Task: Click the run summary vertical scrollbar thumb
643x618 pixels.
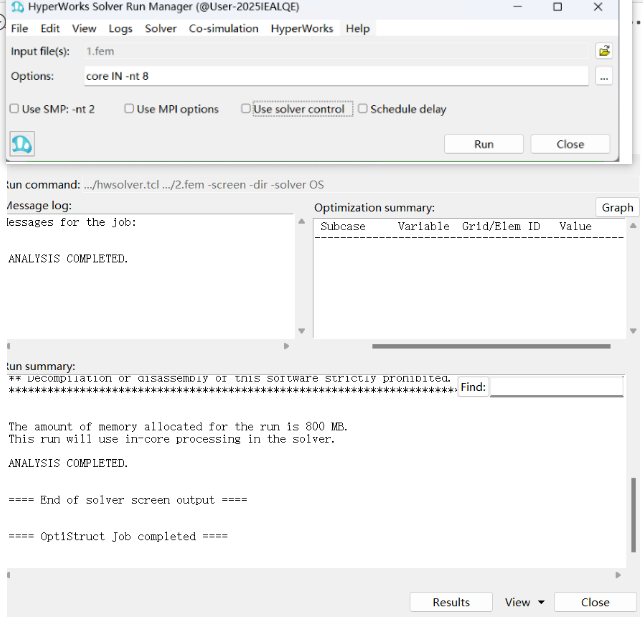Action: point(634,515)
